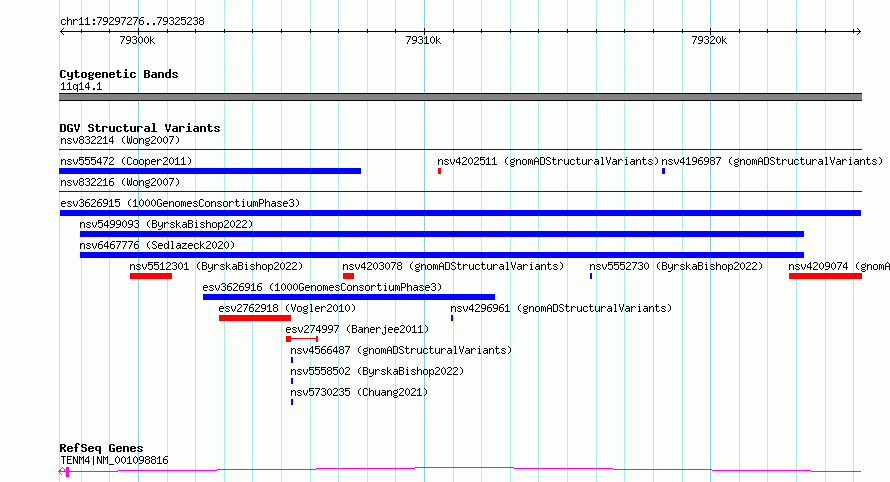Open nsv4202511 (gnomADStructuralVariants) label
Image resolution: width=890 pixels, height=482 pixels.
548,161
